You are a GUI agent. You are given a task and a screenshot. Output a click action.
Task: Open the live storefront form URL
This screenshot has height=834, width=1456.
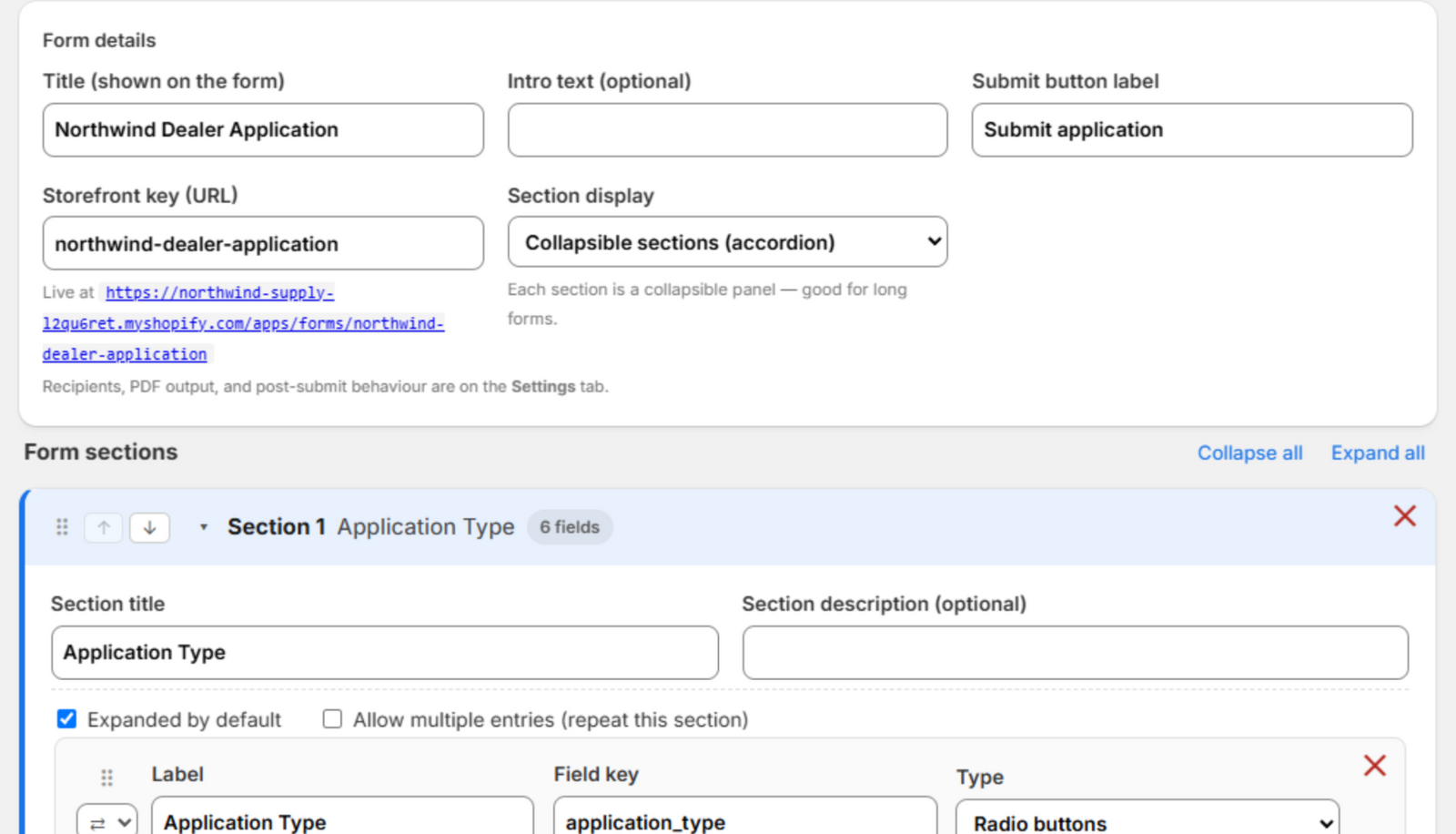point(243,323)
